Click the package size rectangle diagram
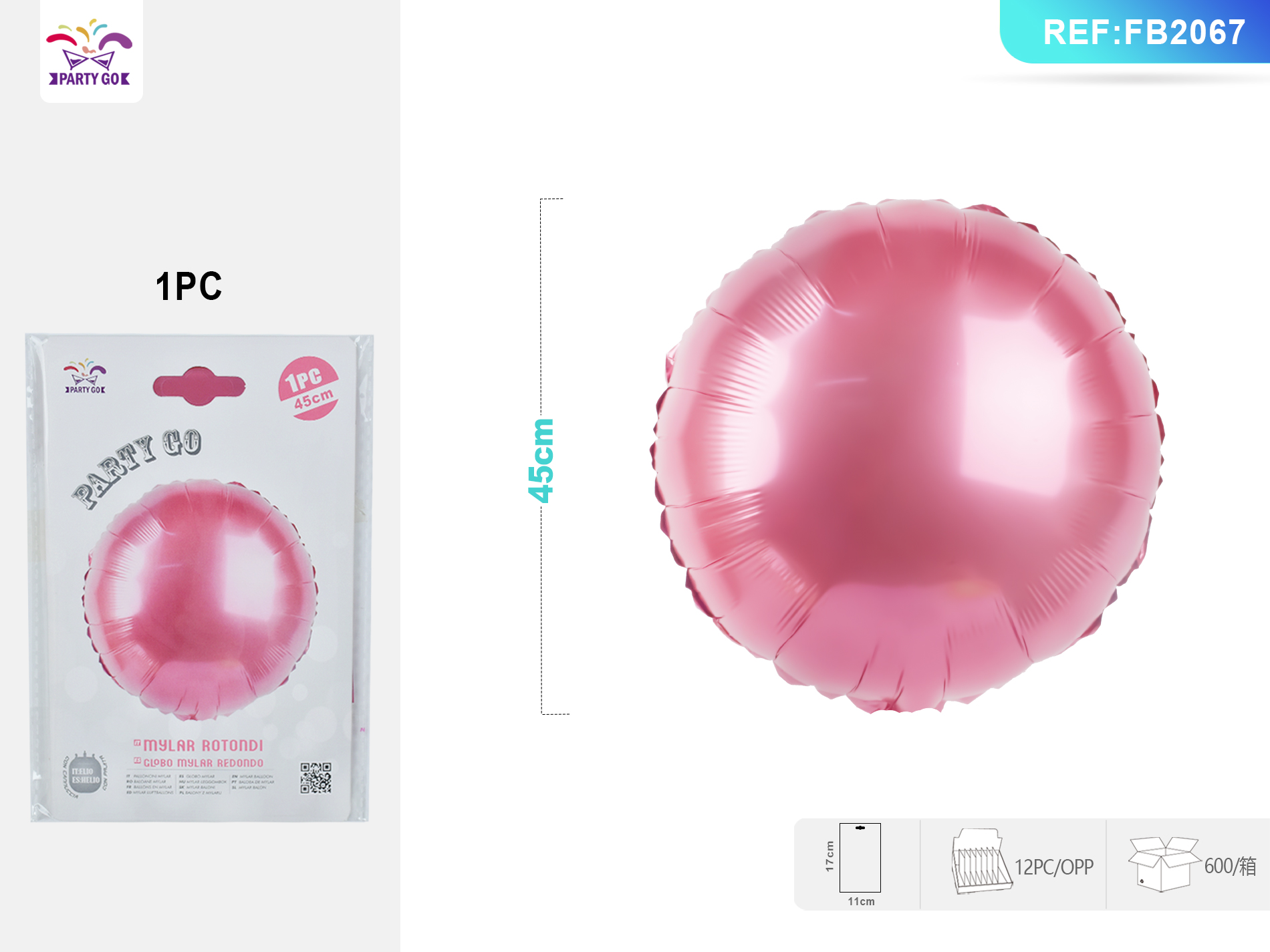1270x952 pixels. [860, 858]
